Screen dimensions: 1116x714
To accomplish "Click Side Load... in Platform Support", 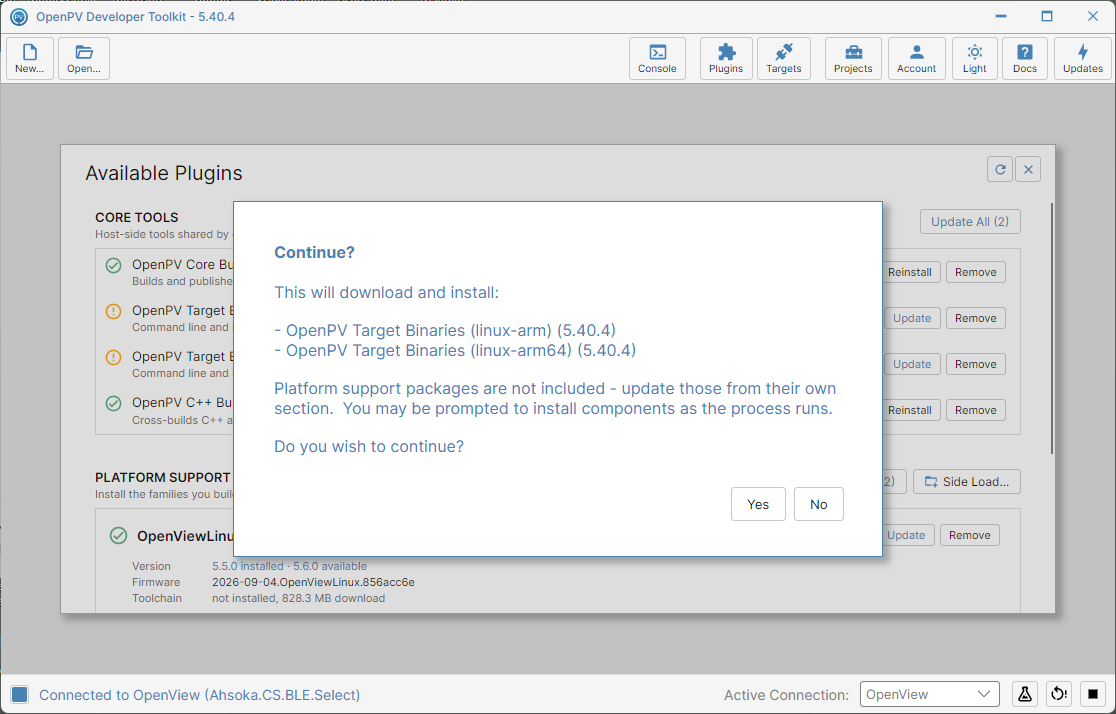I will click(x=967, y=482).
